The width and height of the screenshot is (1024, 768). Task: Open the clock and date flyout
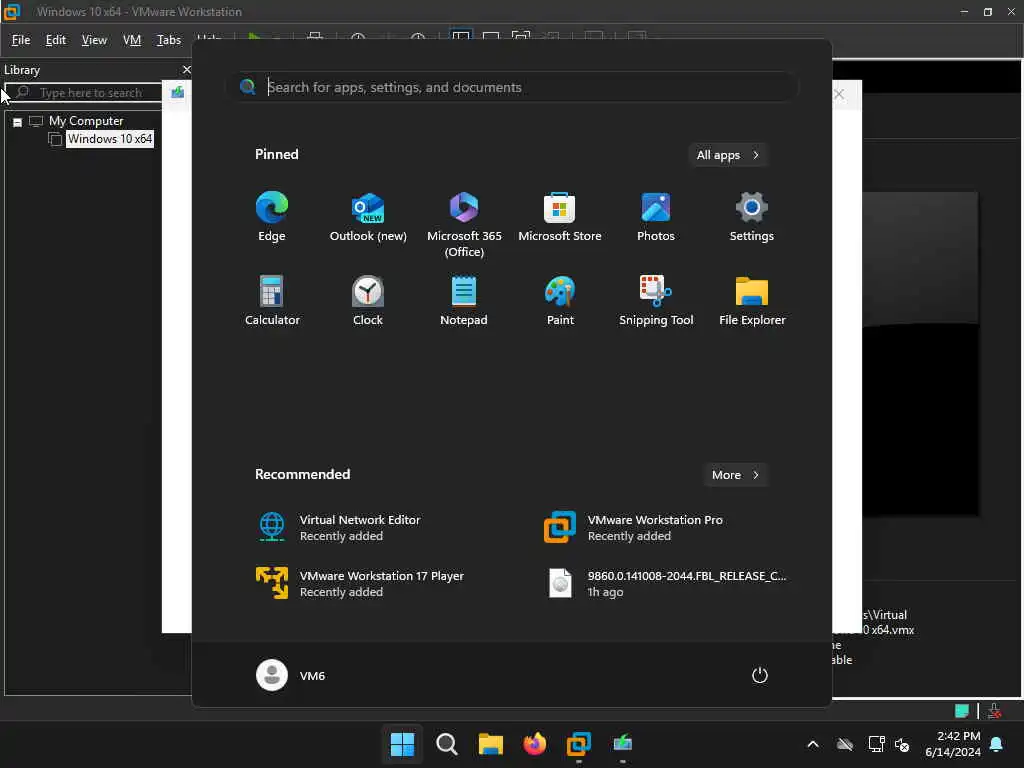click(953, 744)
